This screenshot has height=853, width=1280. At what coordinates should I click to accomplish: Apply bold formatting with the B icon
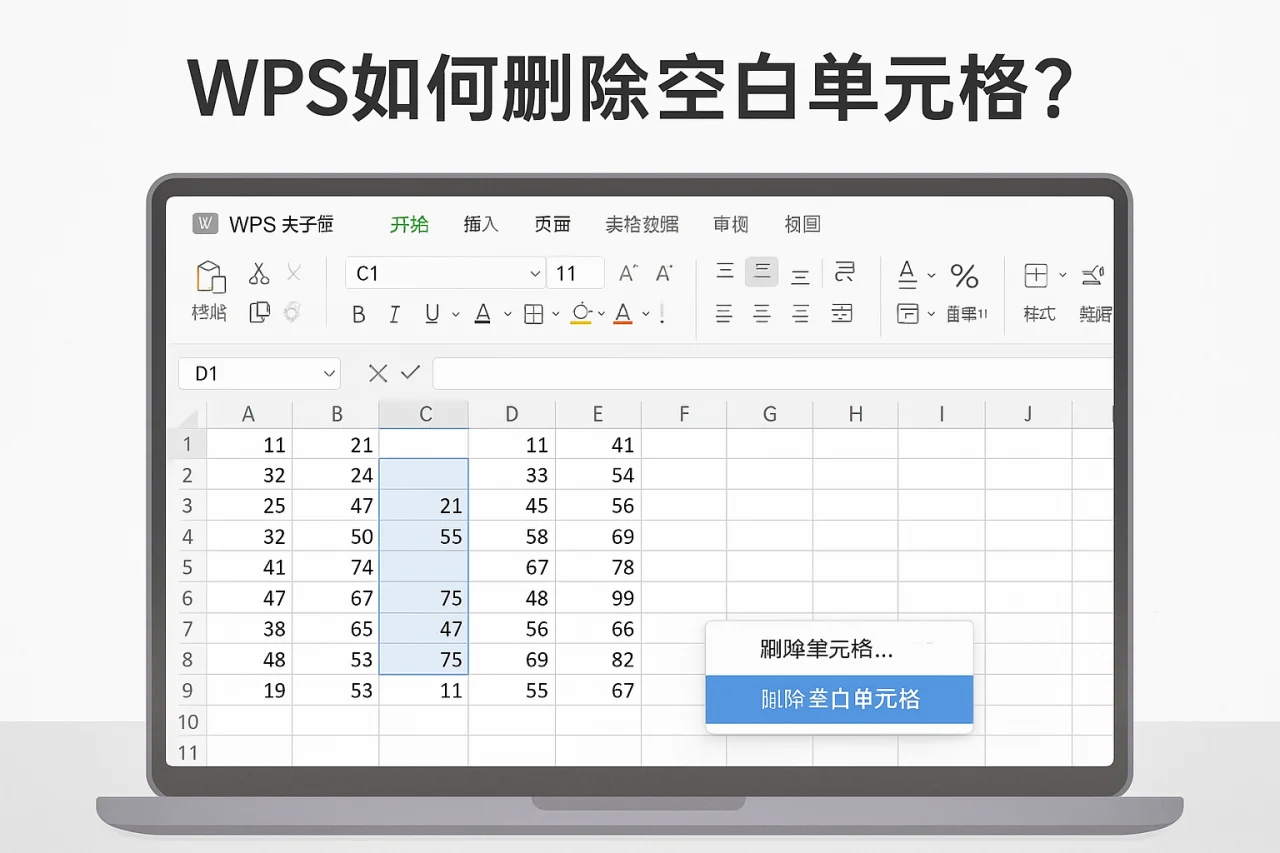358,313
